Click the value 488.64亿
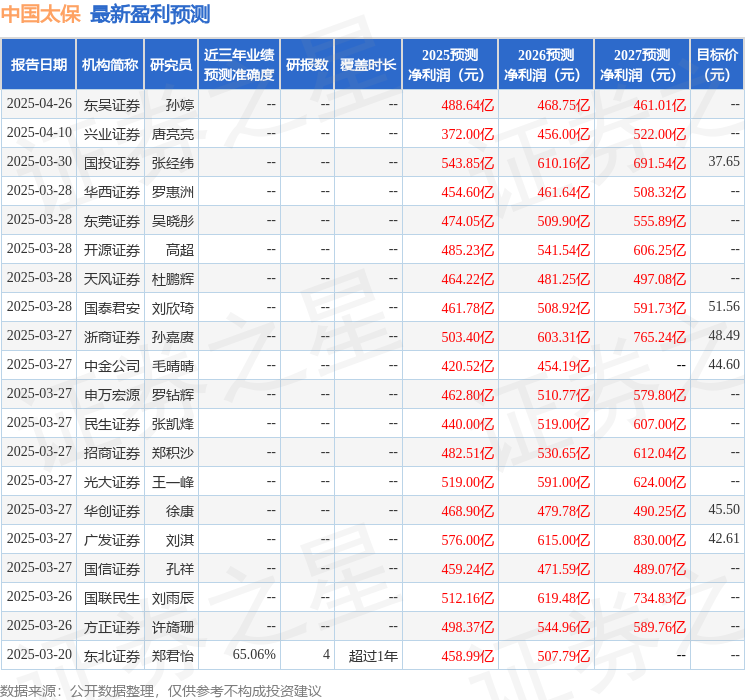 click(x=468, y=105)
